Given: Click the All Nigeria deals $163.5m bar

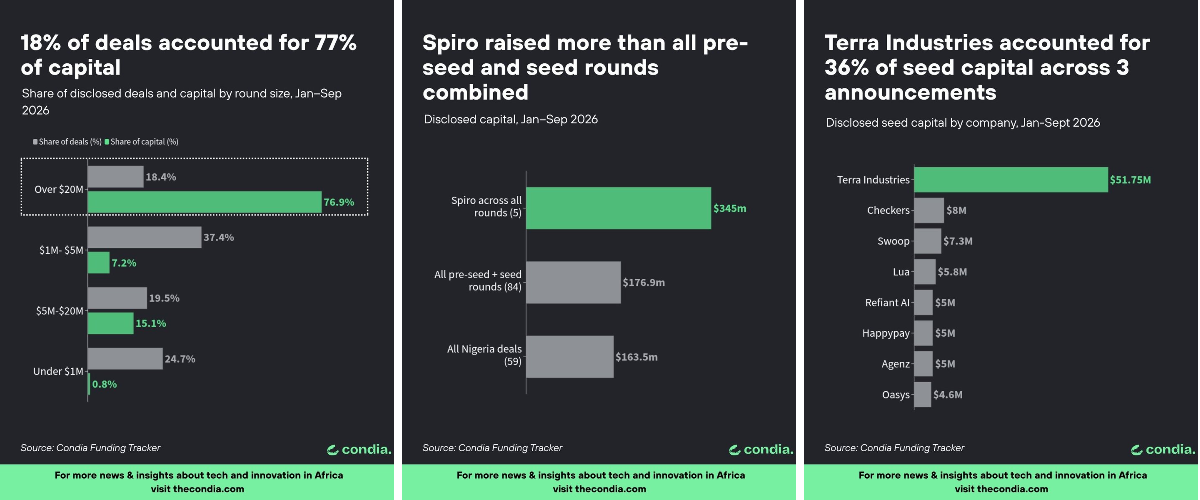Looking at the screenshot, I should pyautogui.click(x=570, y=356).
